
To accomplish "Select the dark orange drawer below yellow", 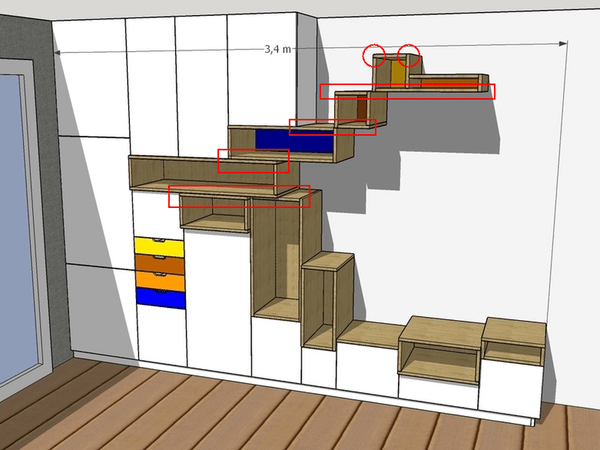I will click(x=159, y=263).
